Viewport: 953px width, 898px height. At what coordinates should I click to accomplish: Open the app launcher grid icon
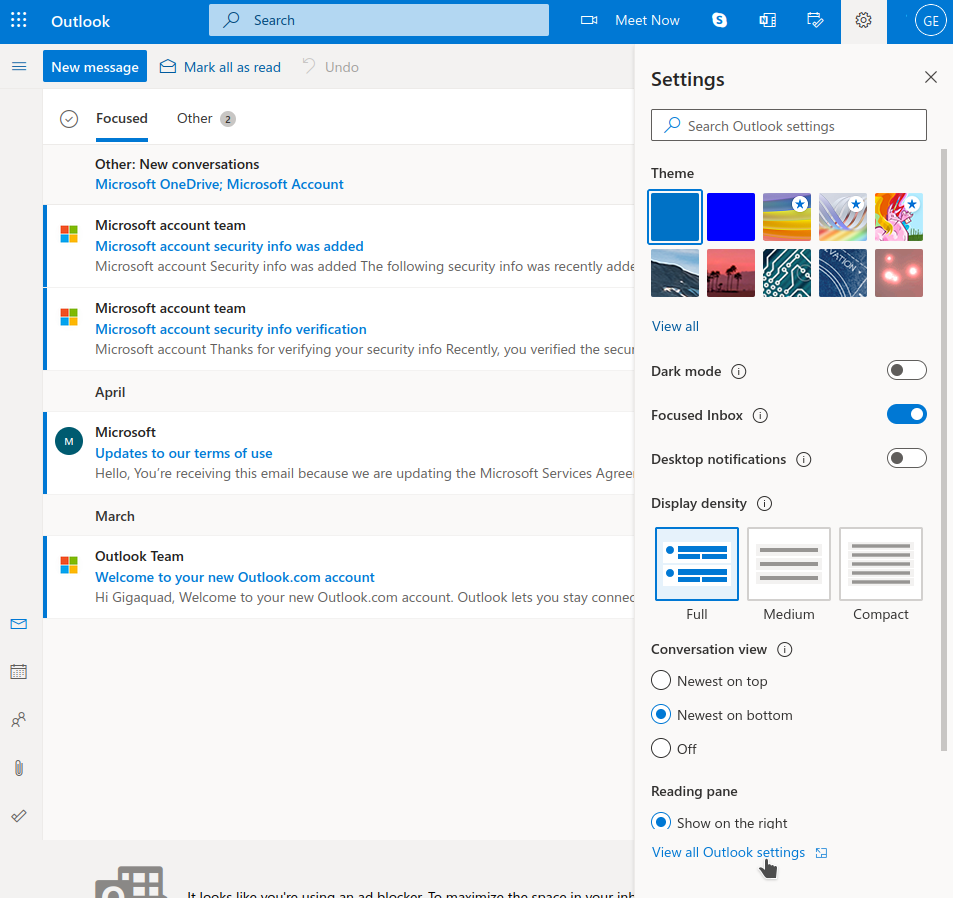[18, 20]
